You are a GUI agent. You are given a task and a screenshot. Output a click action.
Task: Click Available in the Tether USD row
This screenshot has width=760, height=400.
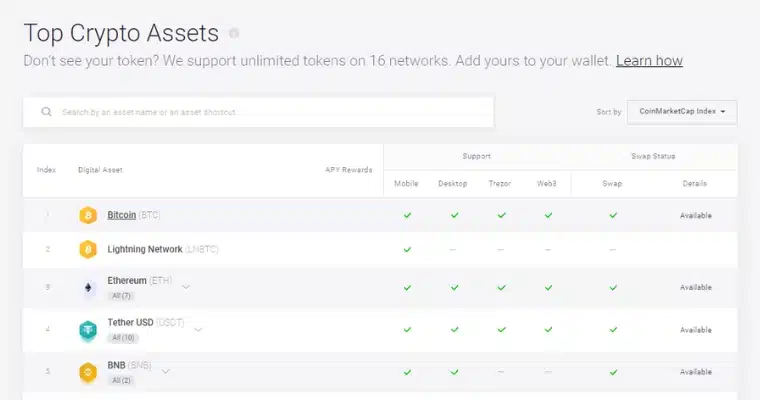(x=696, y=330)
